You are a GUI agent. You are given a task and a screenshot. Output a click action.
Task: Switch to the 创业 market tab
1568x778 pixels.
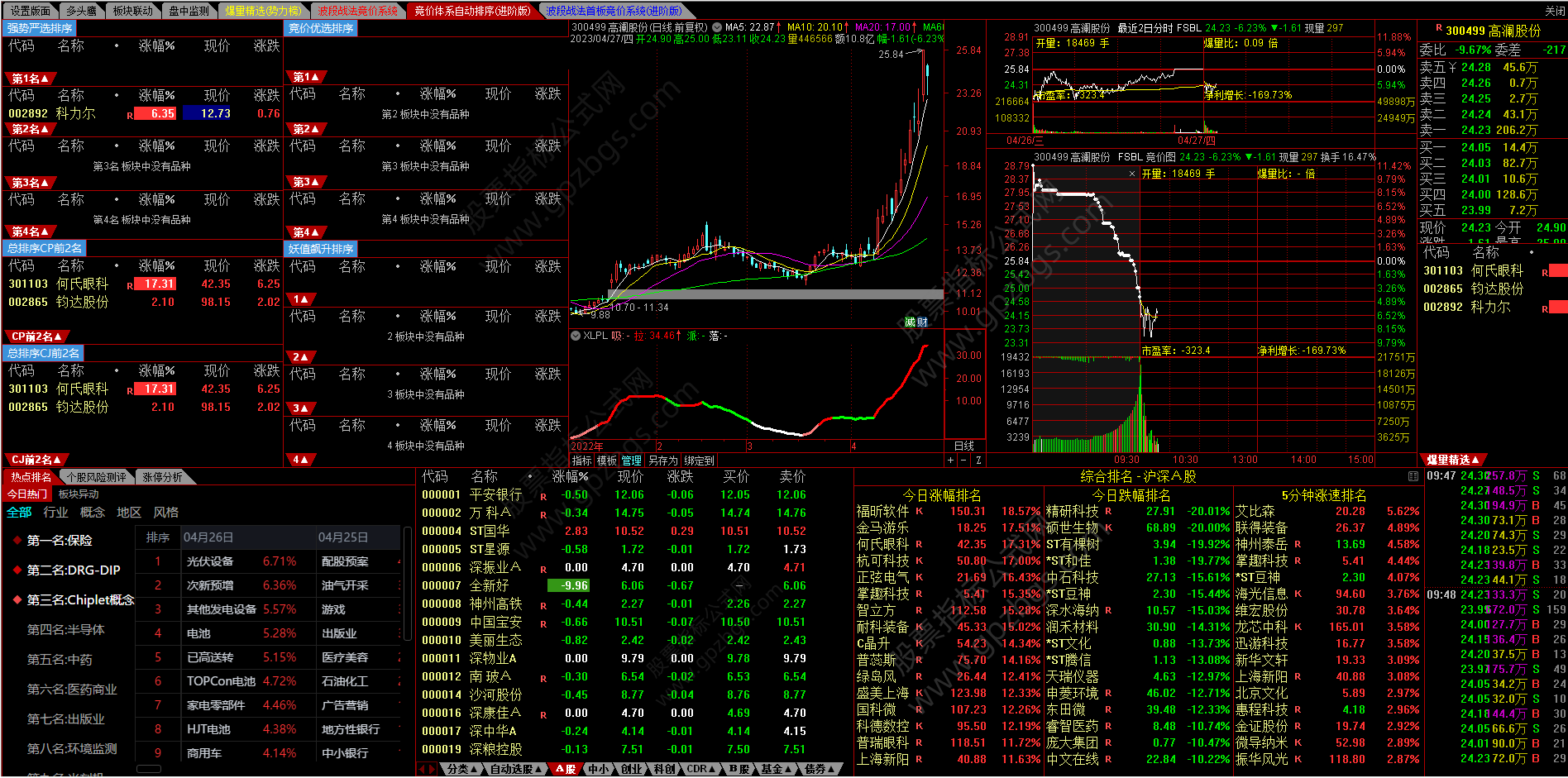click(x=631, y=769)
